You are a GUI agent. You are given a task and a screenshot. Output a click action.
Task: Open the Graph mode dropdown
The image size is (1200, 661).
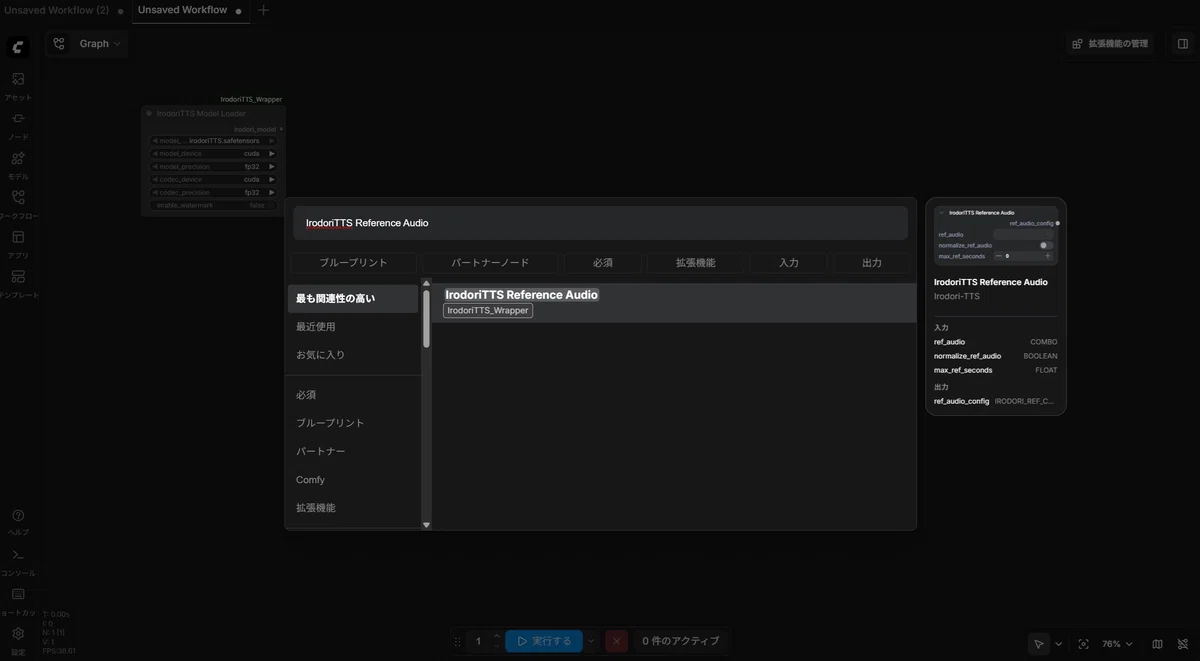coord(100,44)
